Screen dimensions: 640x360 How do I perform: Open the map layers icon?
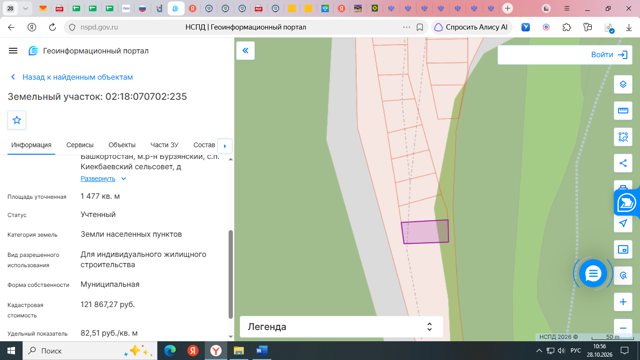[623, 84]
